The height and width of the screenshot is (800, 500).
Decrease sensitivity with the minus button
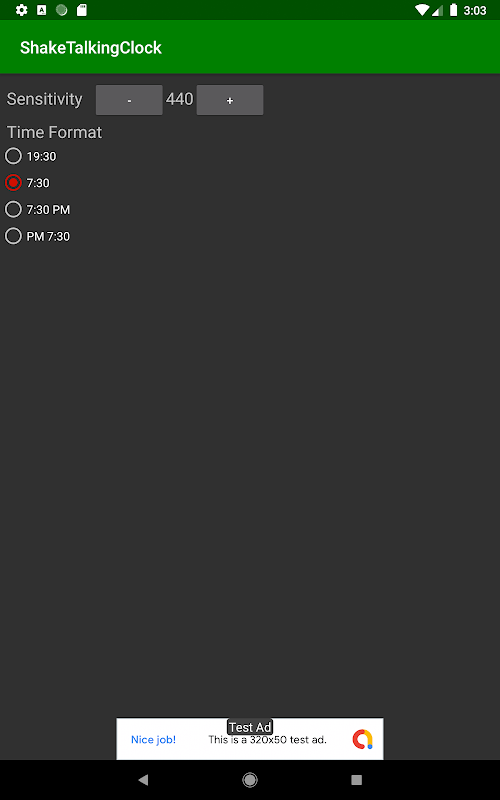[x=129, y=100]
